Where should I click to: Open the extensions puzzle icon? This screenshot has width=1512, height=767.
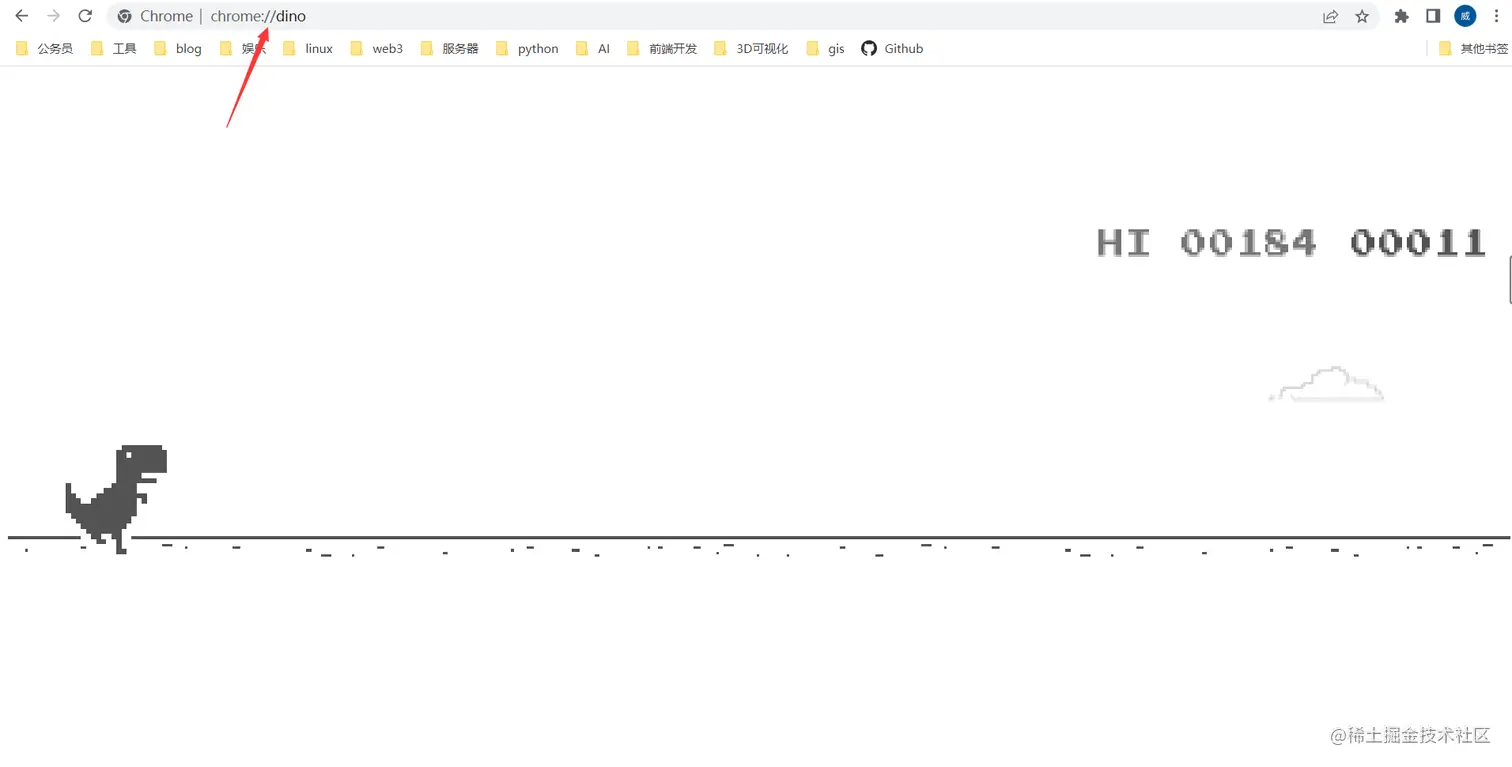click(1401, 16)
